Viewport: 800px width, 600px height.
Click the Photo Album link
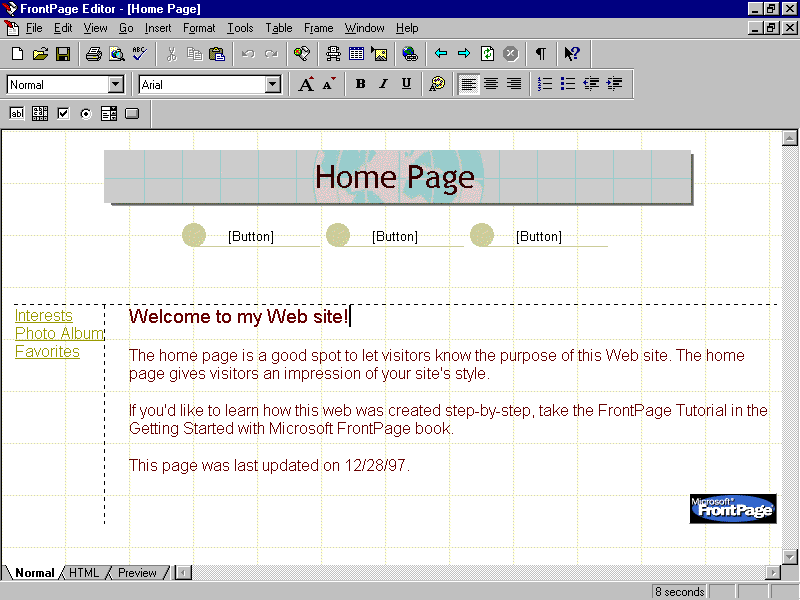[x=59, y=334]
